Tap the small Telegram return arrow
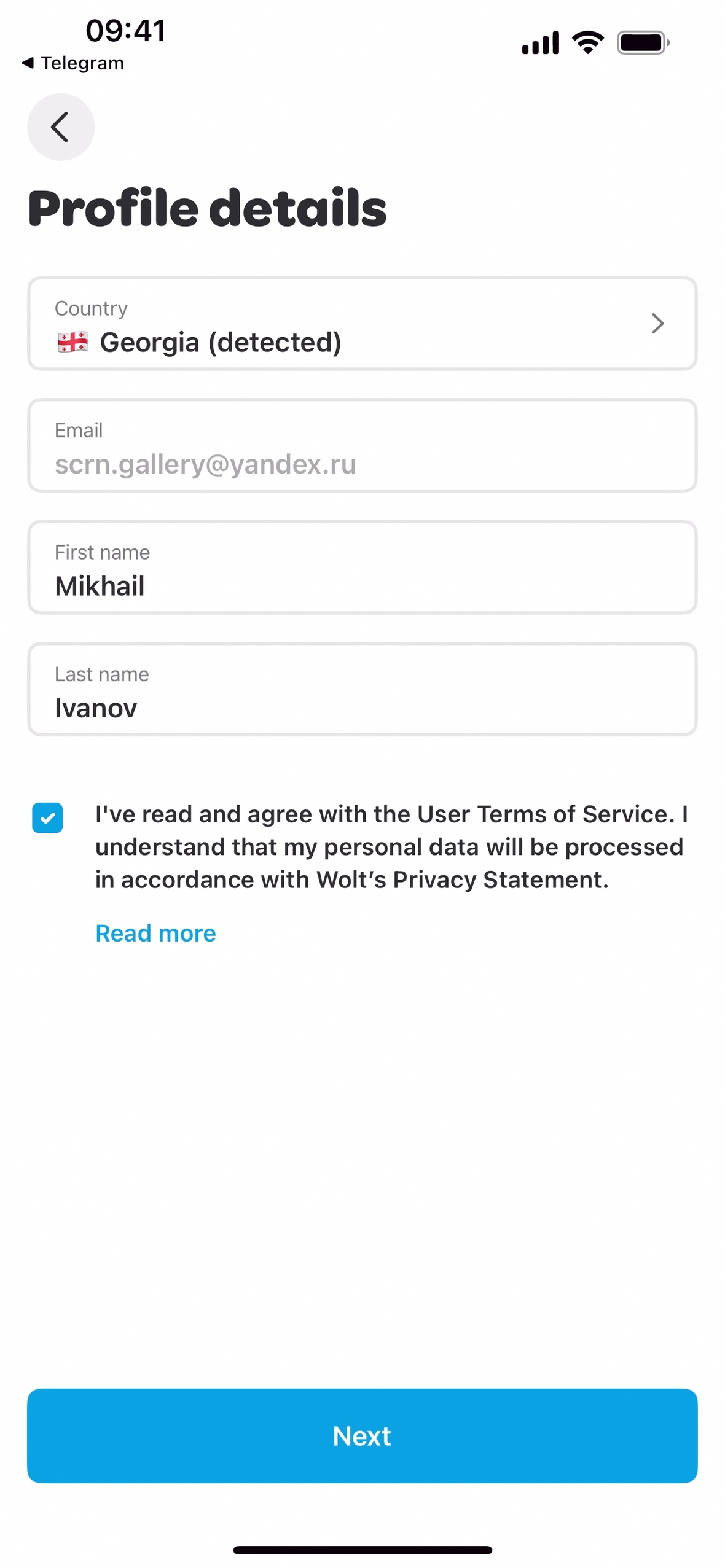This screenshot has height=1568, width=725. (28, 63)
